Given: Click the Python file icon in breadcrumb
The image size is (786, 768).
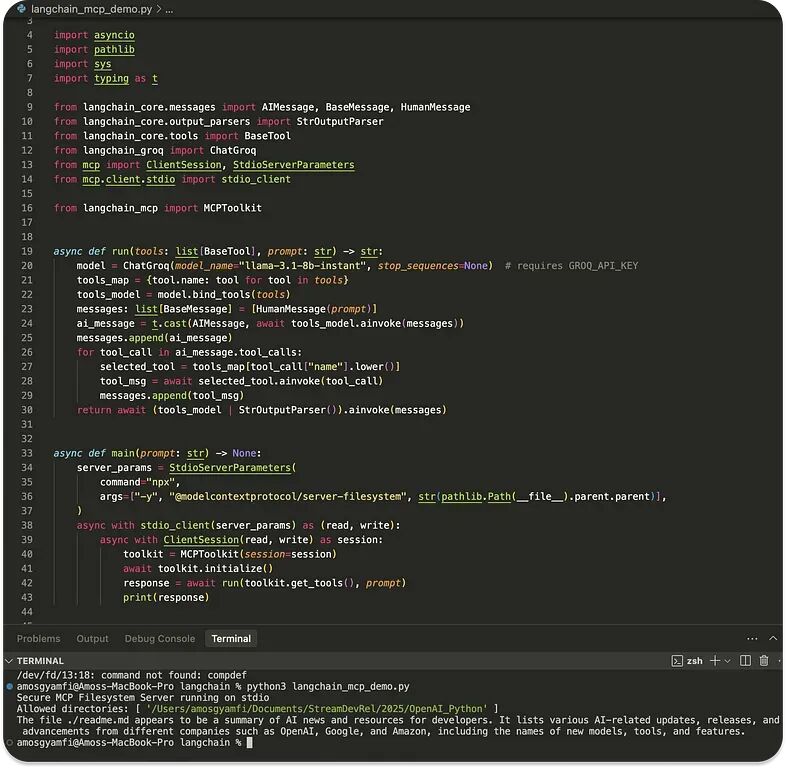Looking at the screenshot, I should click(21, 9).
